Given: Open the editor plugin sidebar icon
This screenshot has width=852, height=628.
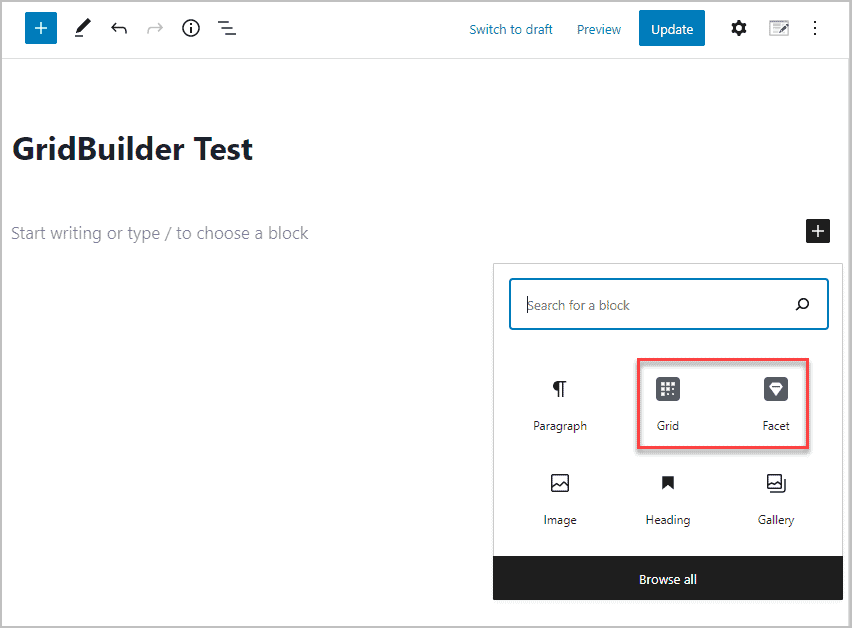Looking at the screenshot, I should 779,29.
